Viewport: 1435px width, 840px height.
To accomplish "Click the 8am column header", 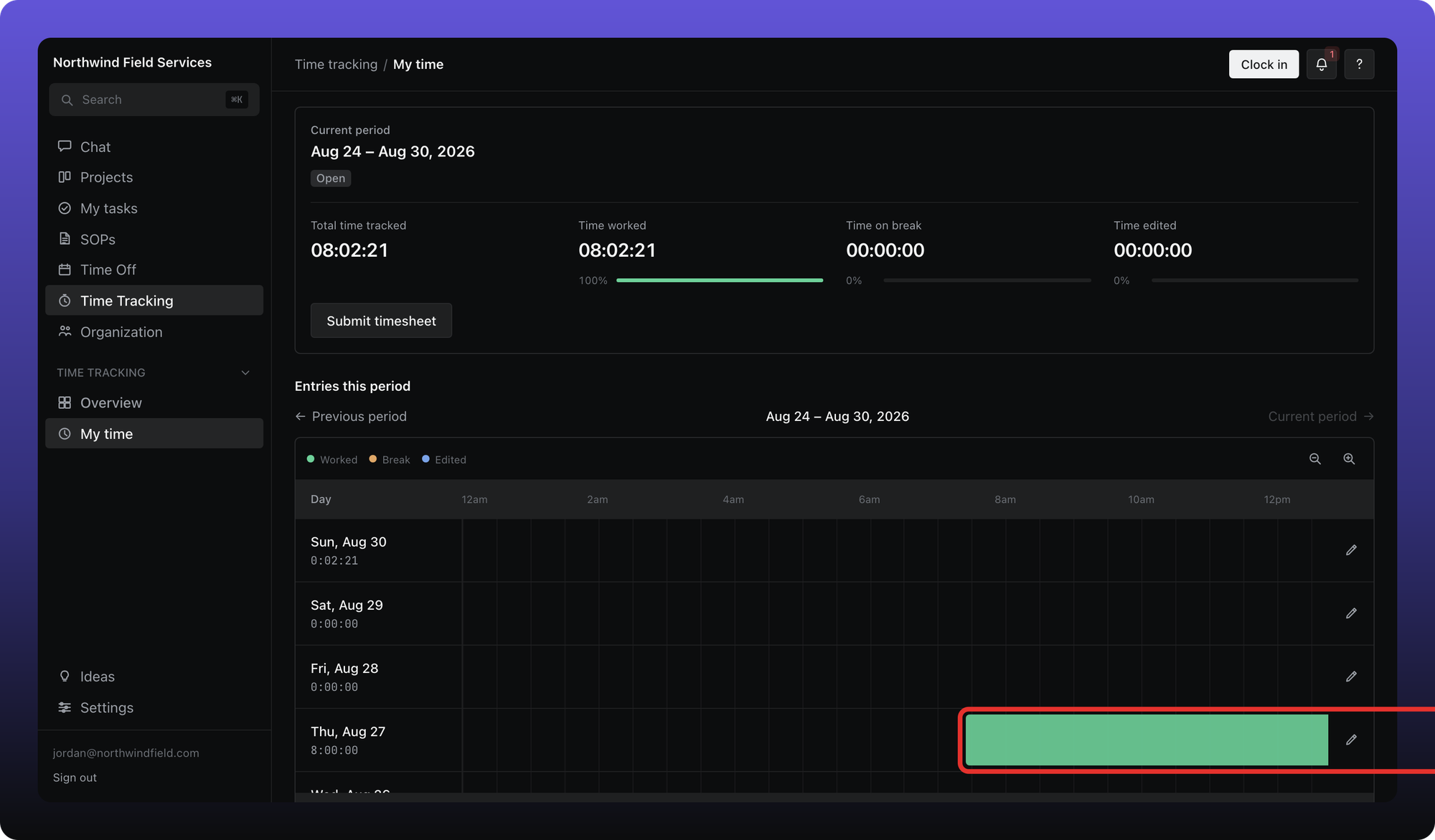I will point(1004,499).
